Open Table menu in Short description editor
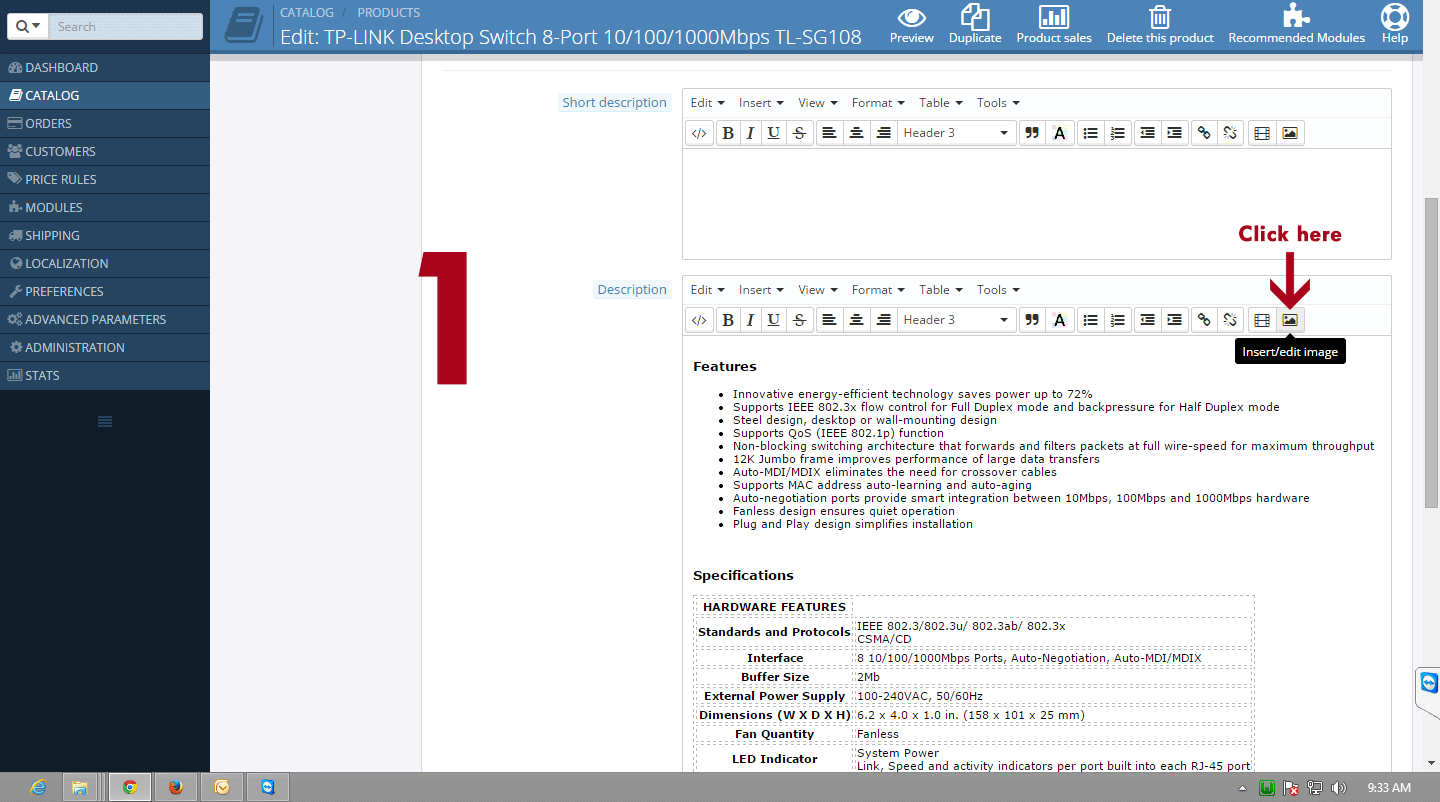This screenshot has height=802, width=1440. pos(941,103)
